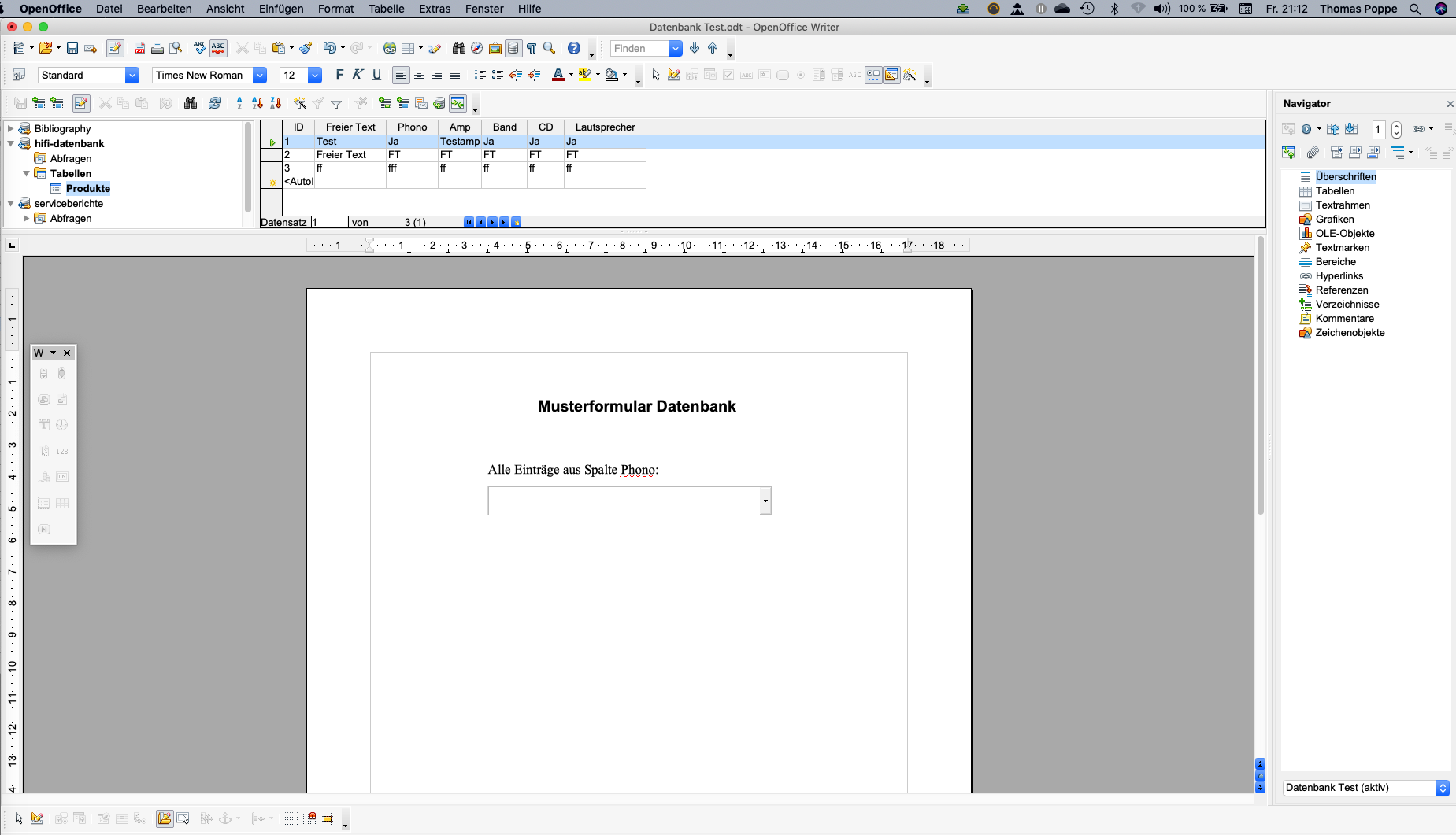The width and height of the screenshot is (1456, 835).
Task: Toggle Bold formatting (F button)
Action: point(339,76)
